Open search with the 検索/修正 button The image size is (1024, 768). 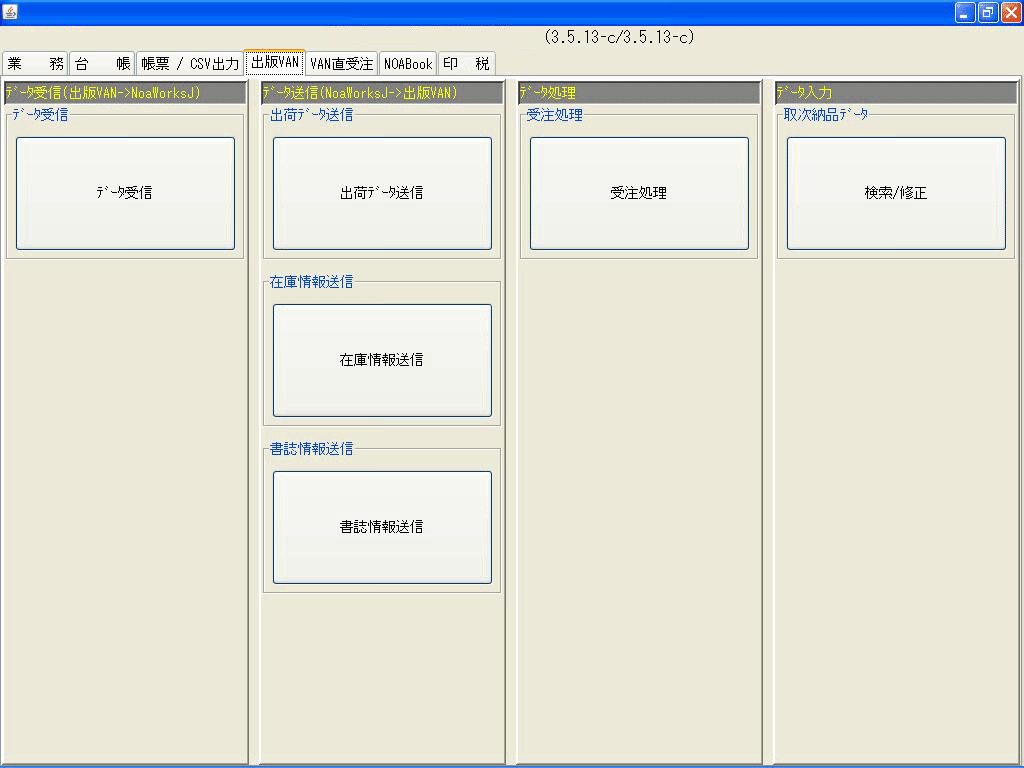coord(895,193)
